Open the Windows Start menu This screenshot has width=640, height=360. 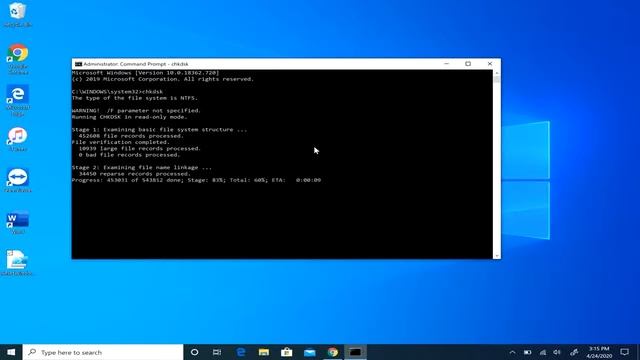[x=11, y=352]
